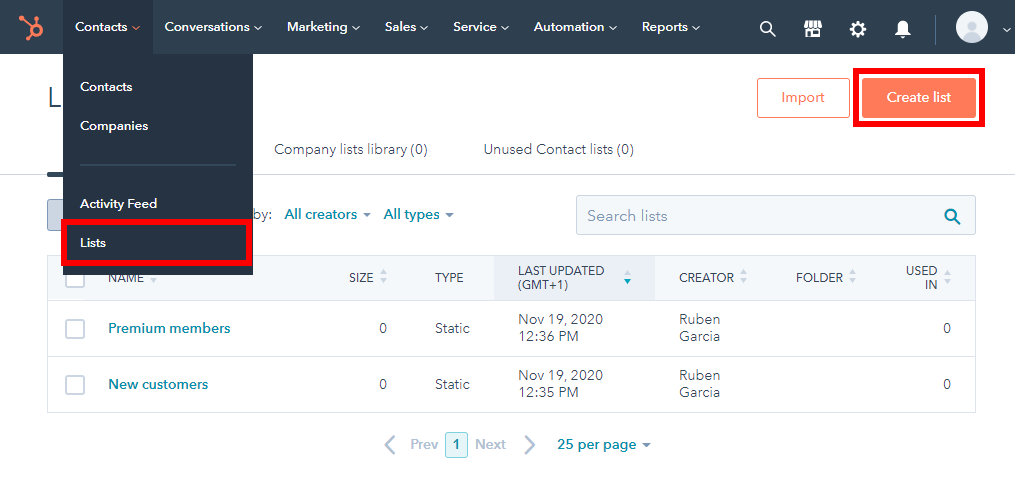Expand the Marketing navigation menu

pos(323,27)
